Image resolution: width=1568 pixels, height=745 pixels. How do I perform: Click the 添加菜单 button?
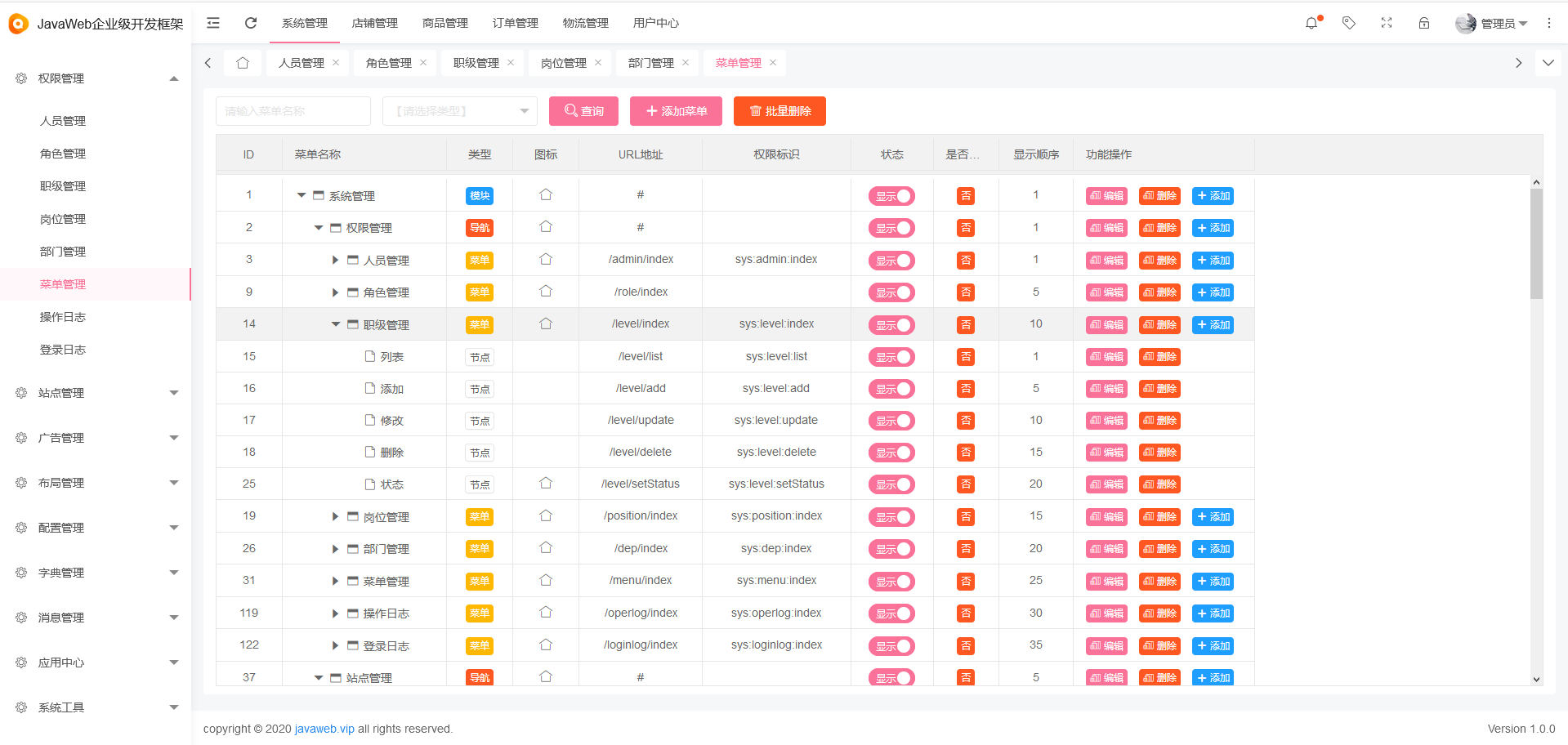tap(675, 110)
